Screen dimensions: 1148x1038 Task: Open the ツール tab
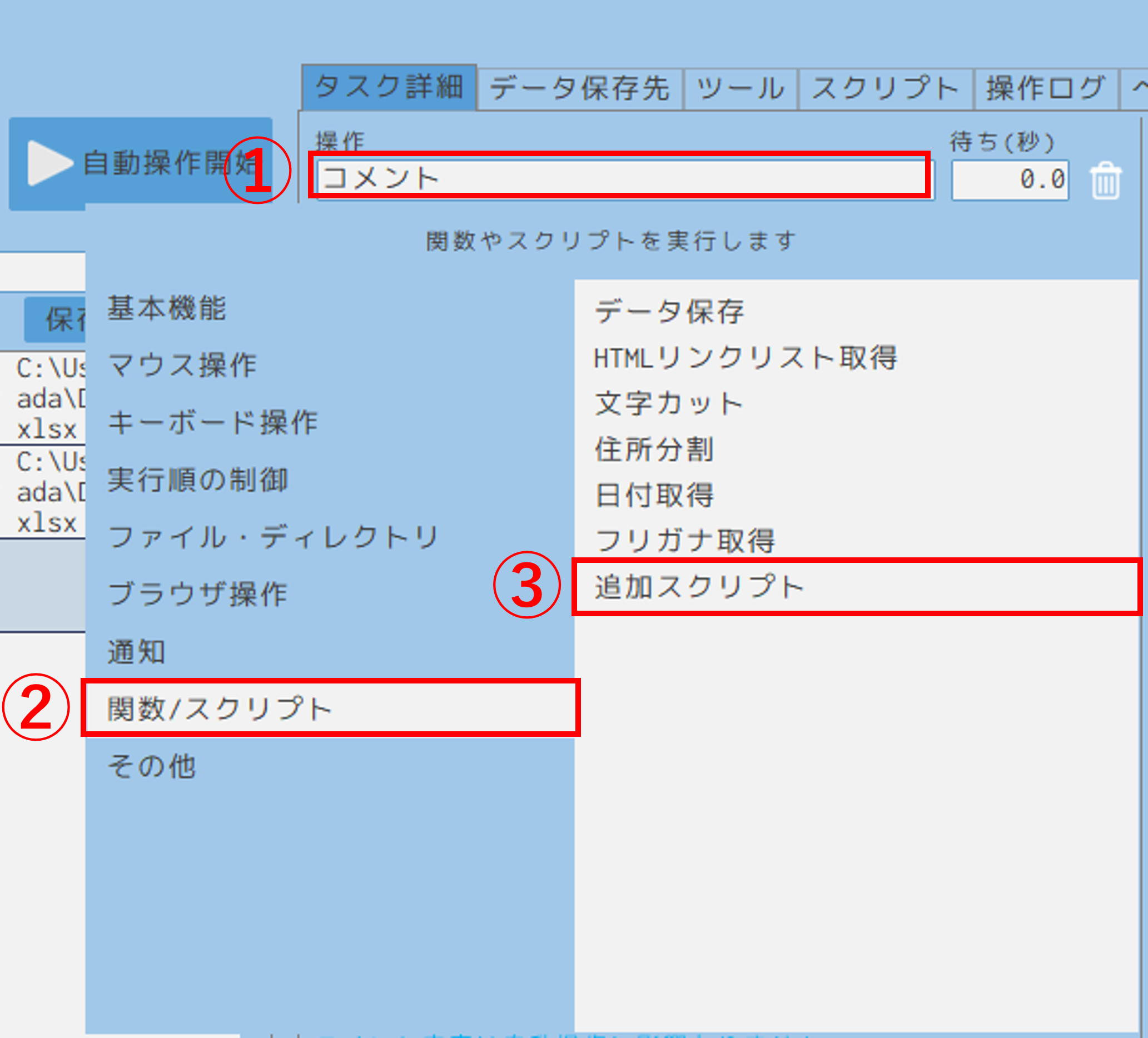tap(741, 89)
